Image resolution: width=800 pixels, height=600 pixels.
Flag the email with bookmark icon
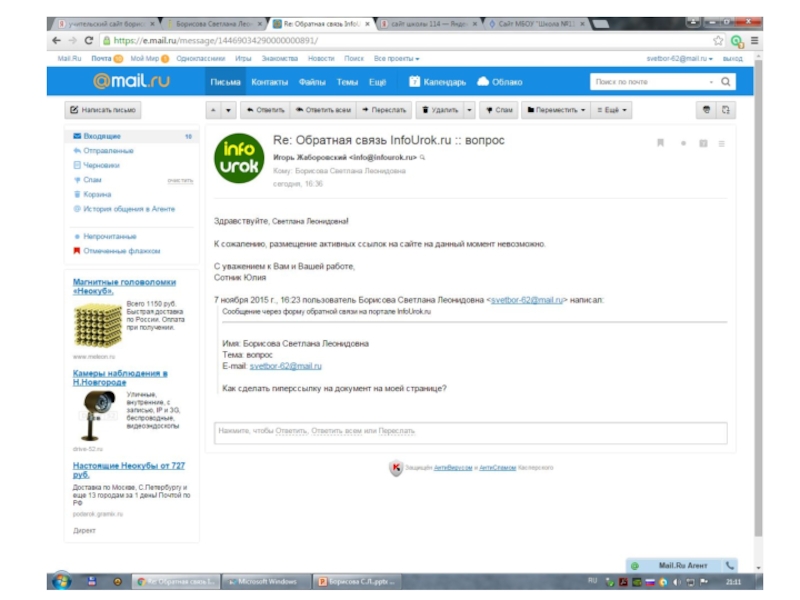point(660,143)
